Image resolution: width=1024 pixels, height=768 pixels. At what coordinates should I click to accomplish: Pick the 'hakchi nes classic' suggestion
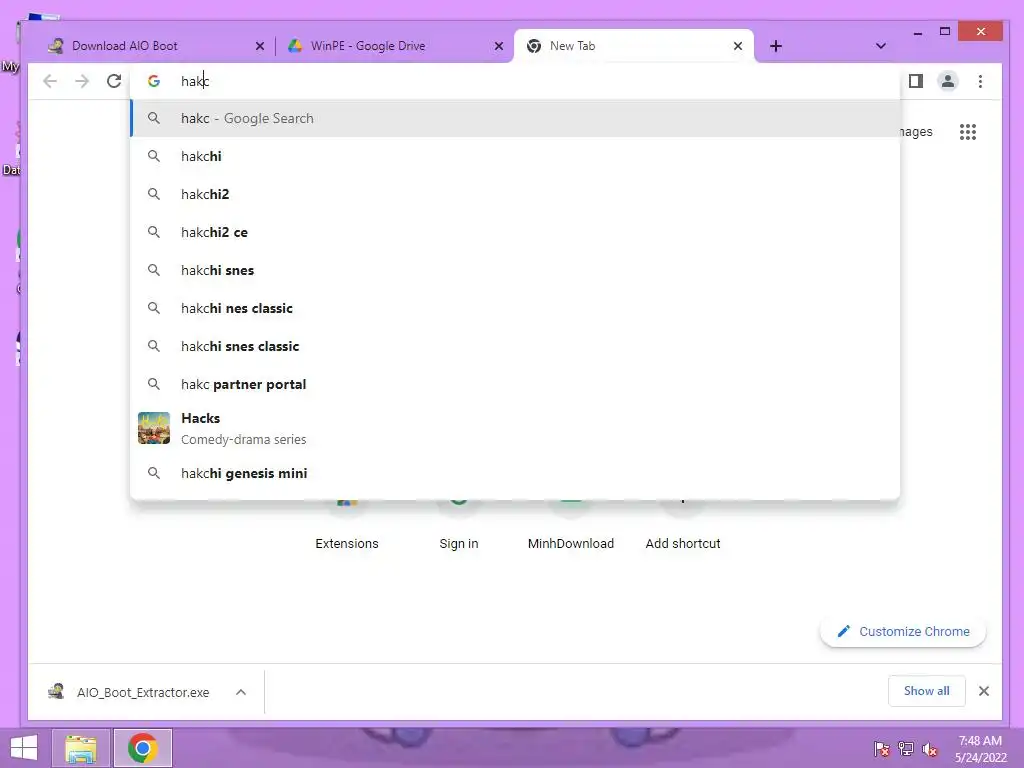515,308
